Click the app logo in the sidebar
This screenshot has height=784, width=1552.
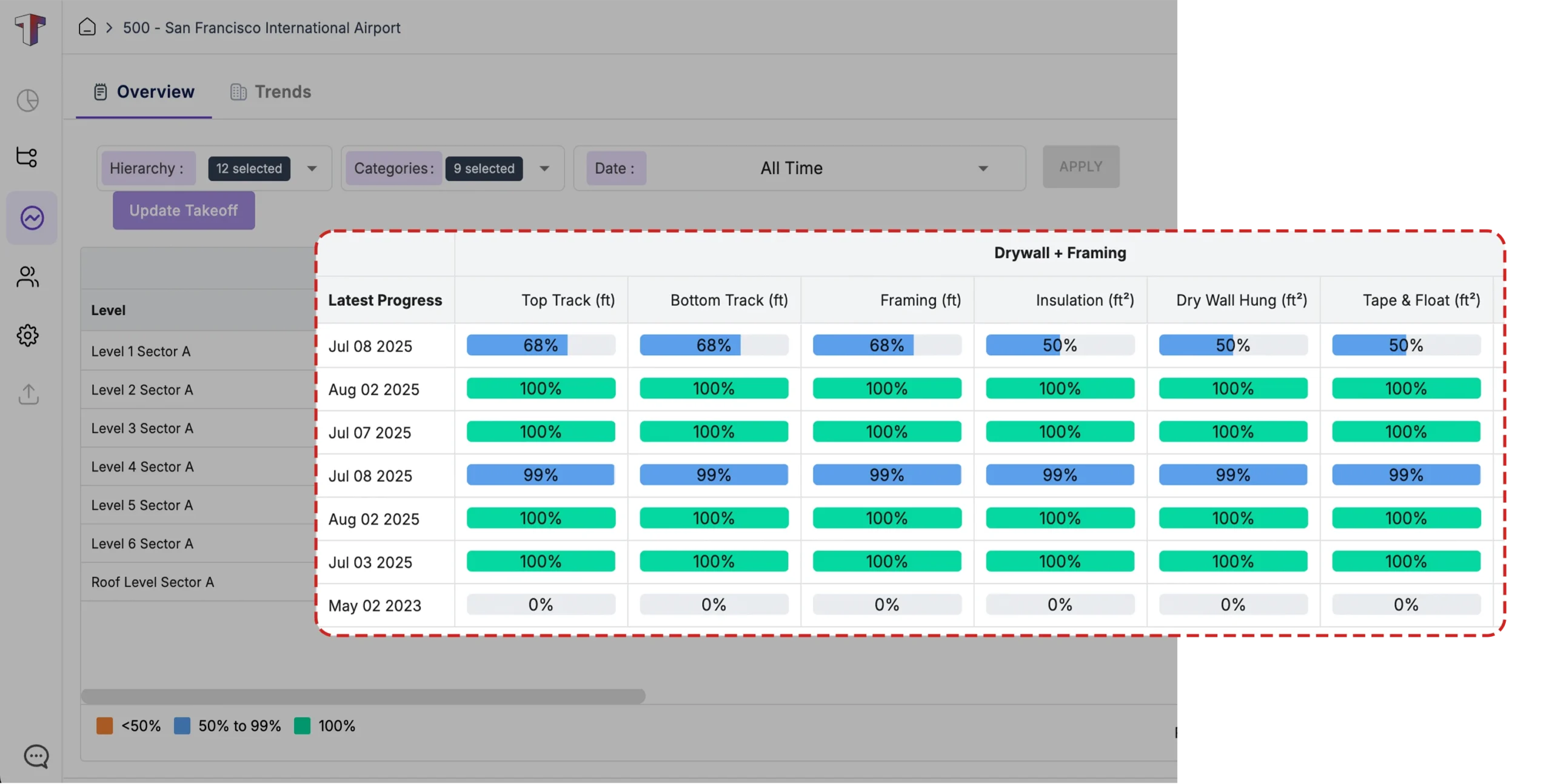pos(30,28)
